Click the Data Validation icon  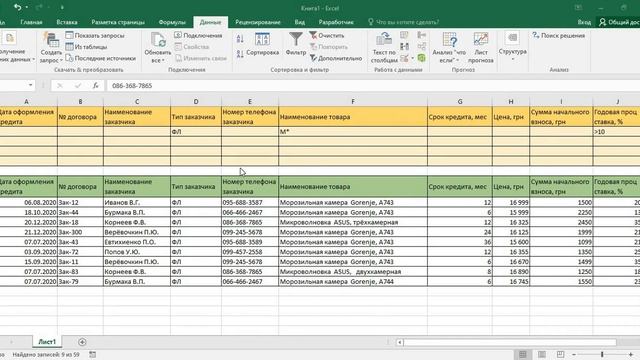point(404,58)
